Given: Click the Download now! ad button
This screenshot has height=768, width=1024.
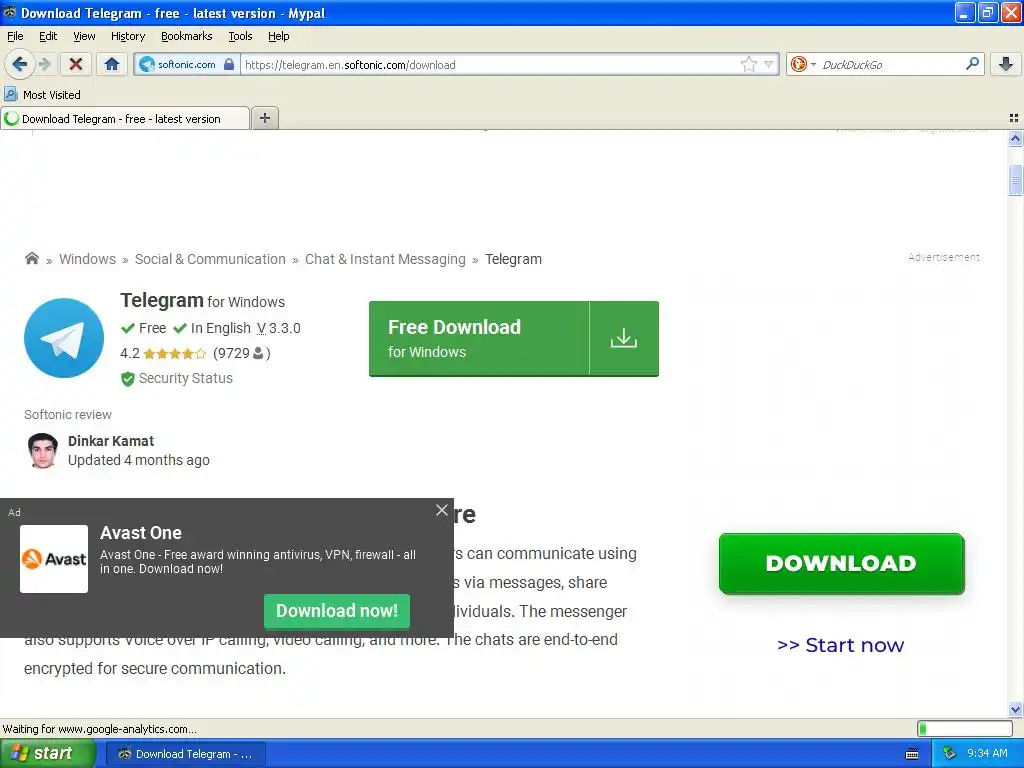Looking at the screenshot, I should pyautogui.click(x=337, y=611).
